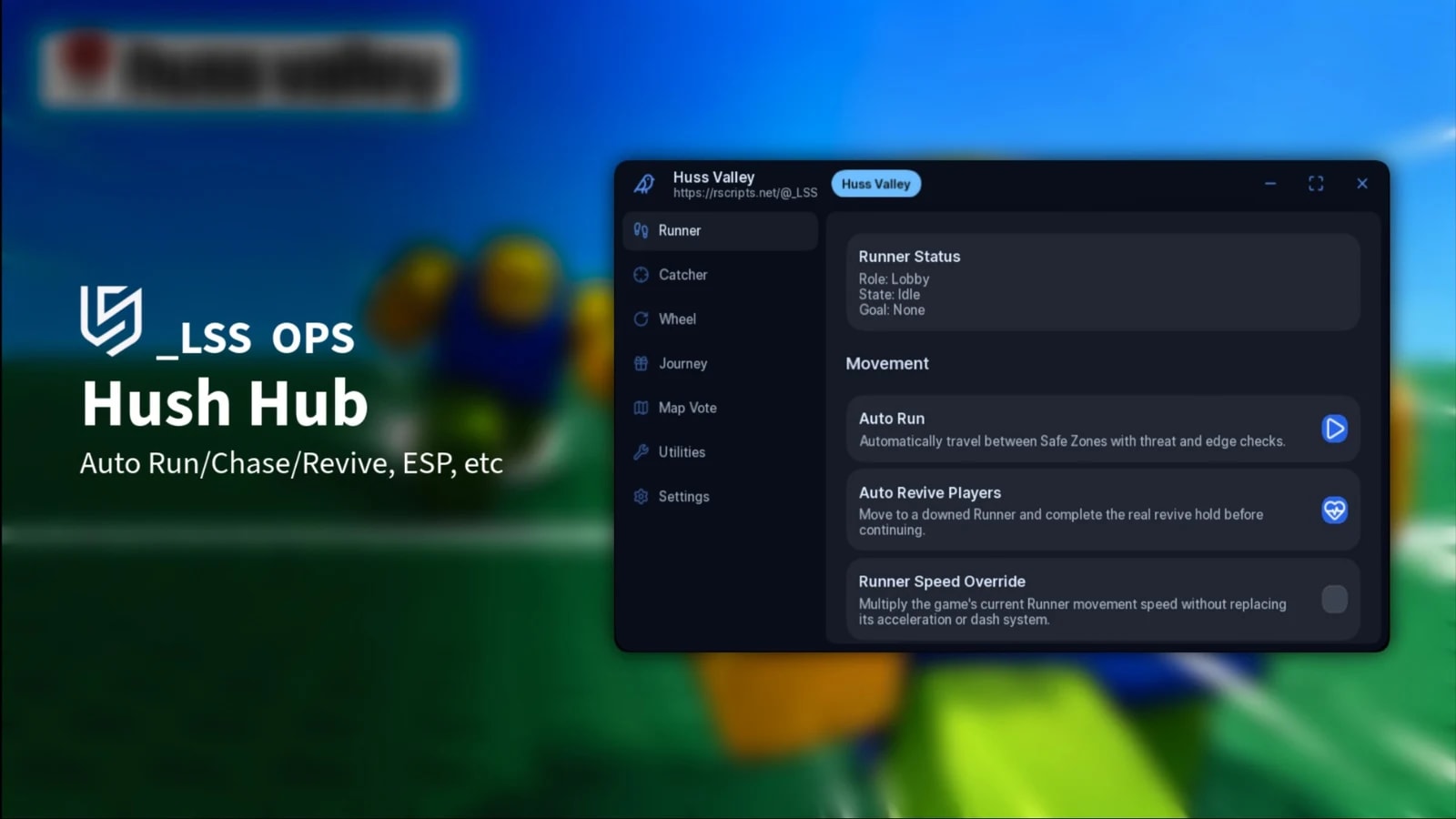Click the 'Auto Run/Chase/Revive, ESP, etc' subtitle
Screen dimensions: 1456x819
[x=291, y=463]
